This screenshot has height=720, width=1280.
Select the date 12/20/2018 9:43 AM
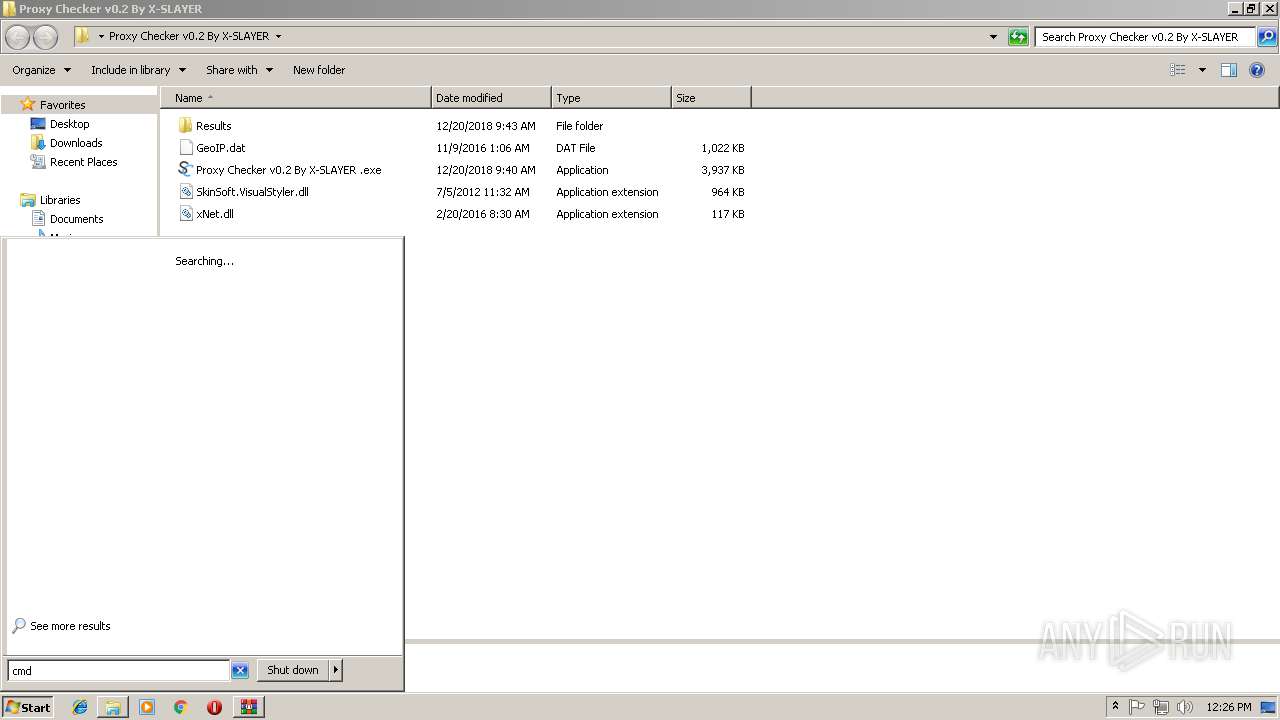(486, 126)
